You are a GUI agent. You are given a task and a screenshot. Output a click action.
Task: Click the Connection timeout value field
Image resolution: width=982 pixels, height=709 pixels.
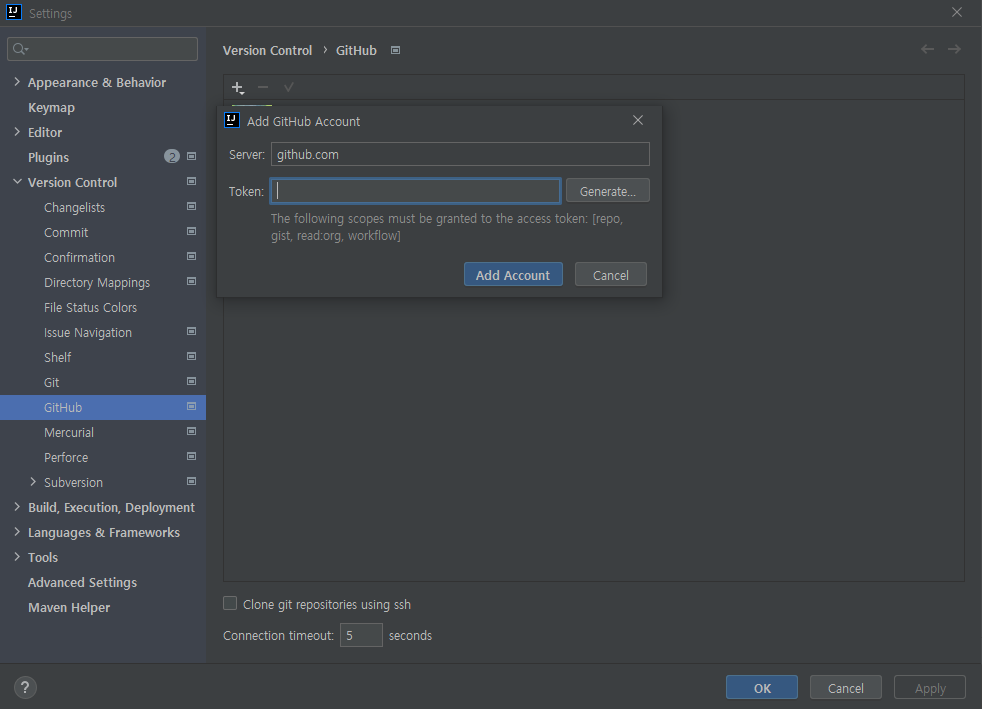click(361, 635)
